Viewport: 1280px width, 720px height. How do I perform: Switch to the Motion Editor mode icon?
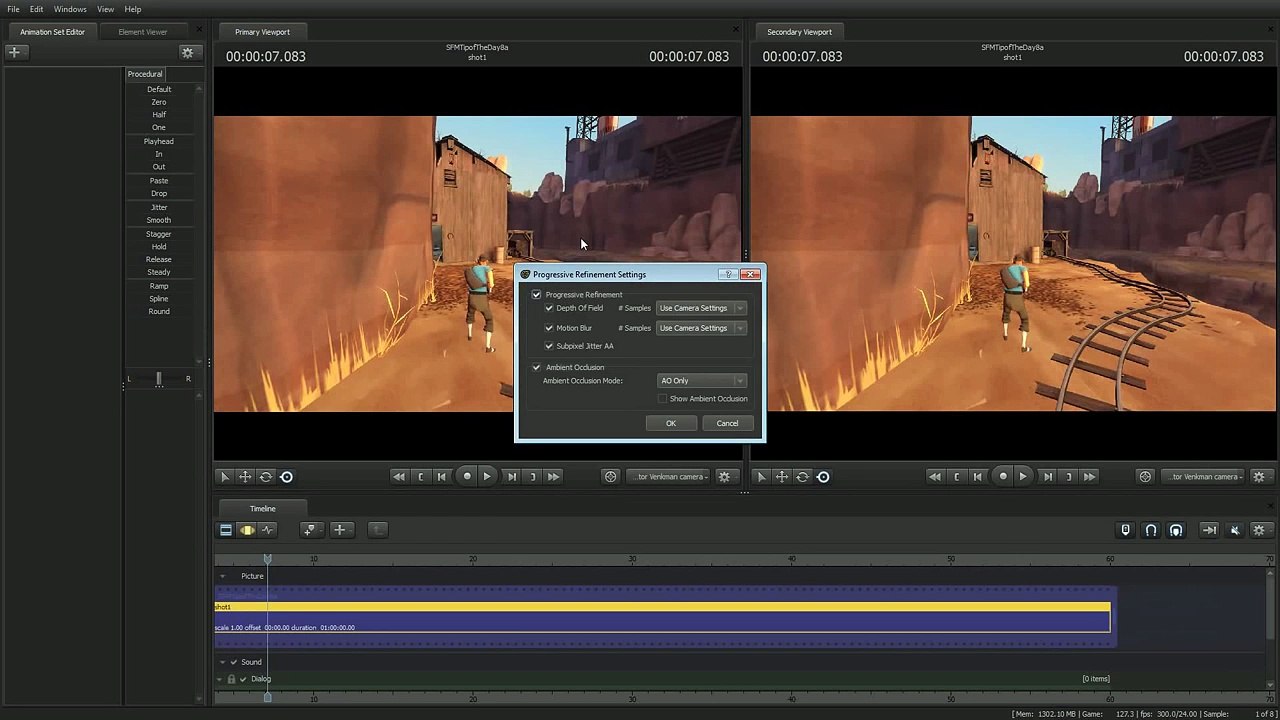[247, 530]
